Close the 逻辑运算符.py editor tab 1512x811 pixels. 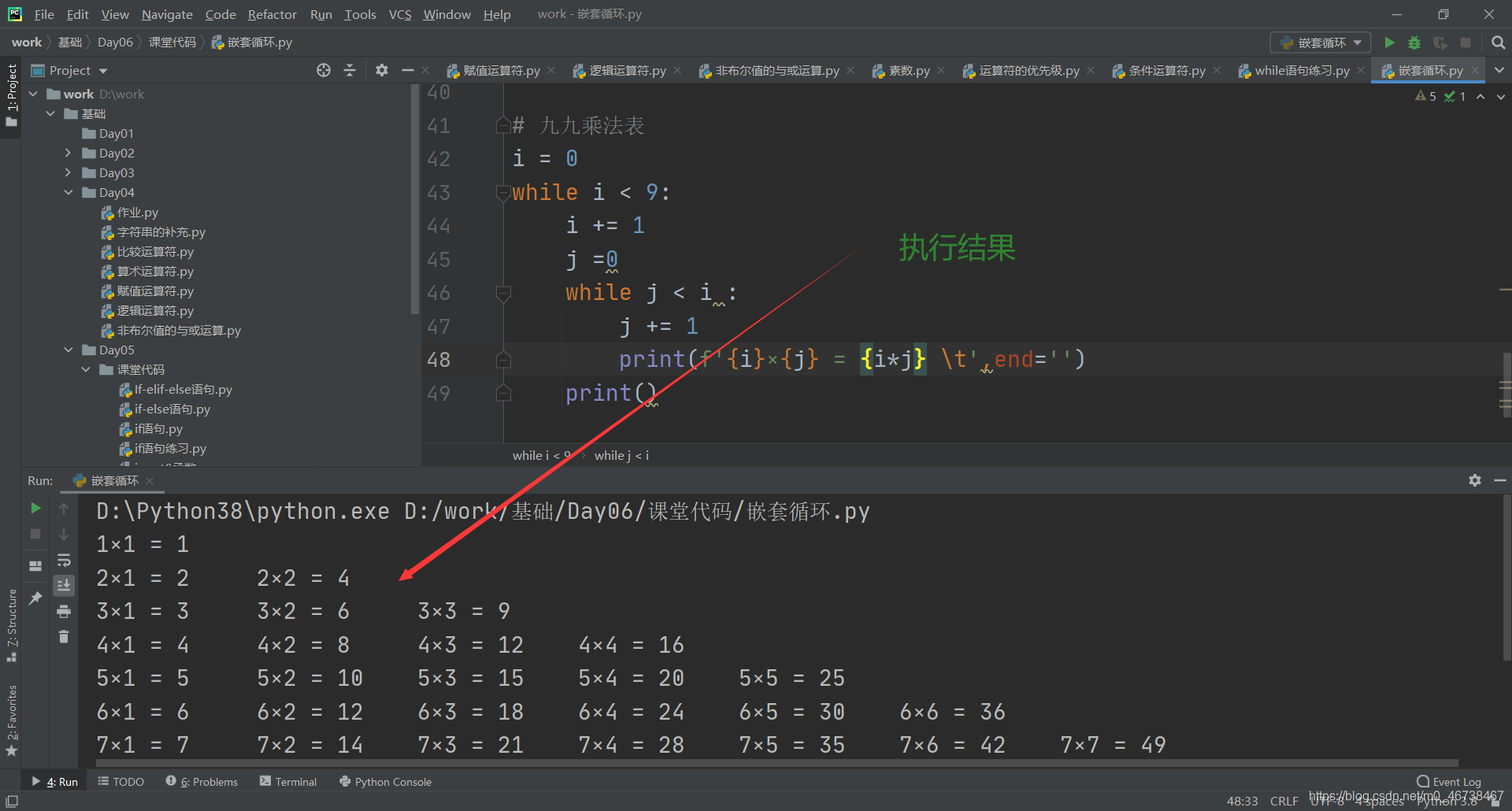tap(677, 71)
